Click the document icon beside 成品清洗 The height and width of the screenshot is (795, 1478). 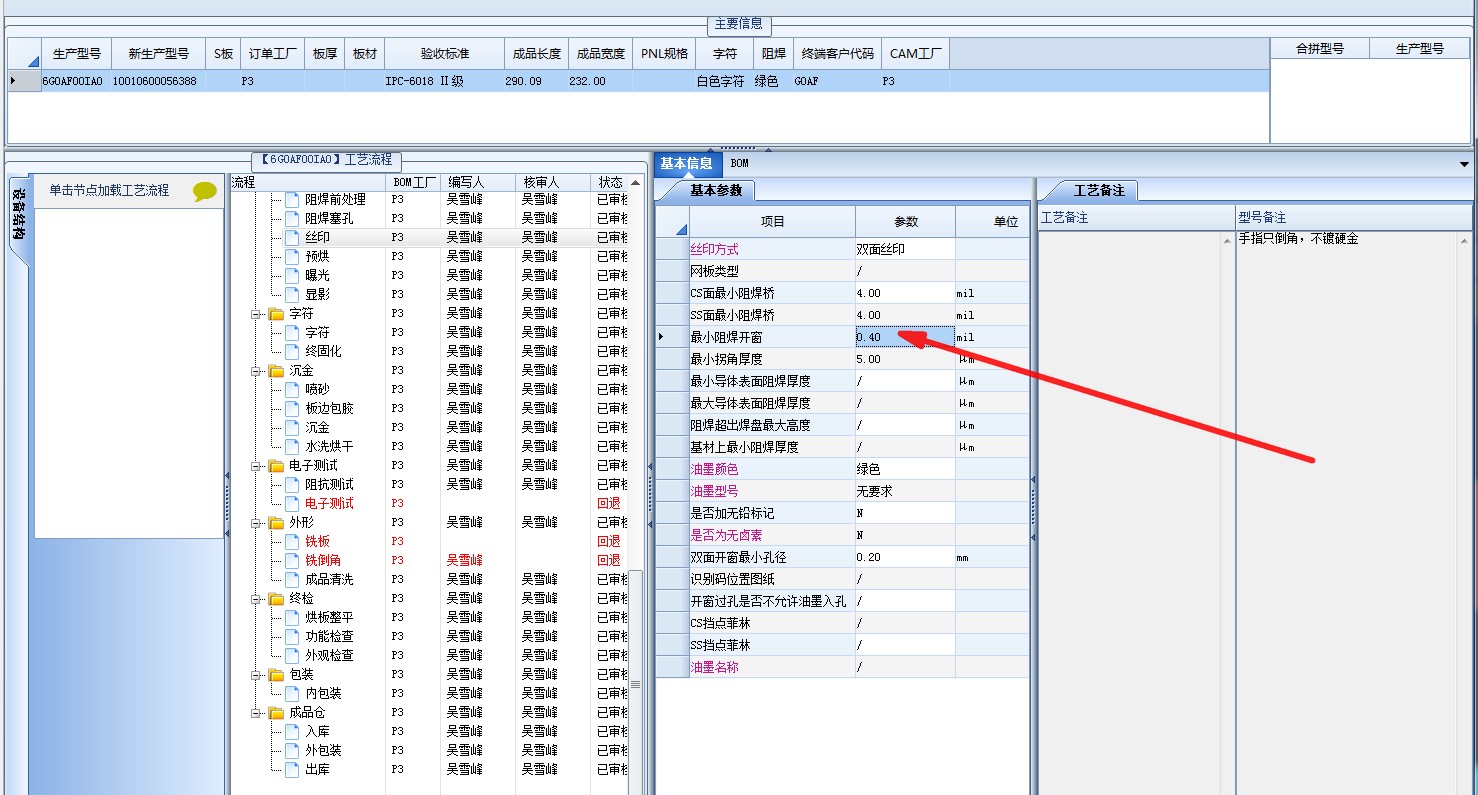pyautogui.click(x=292, y=579)
